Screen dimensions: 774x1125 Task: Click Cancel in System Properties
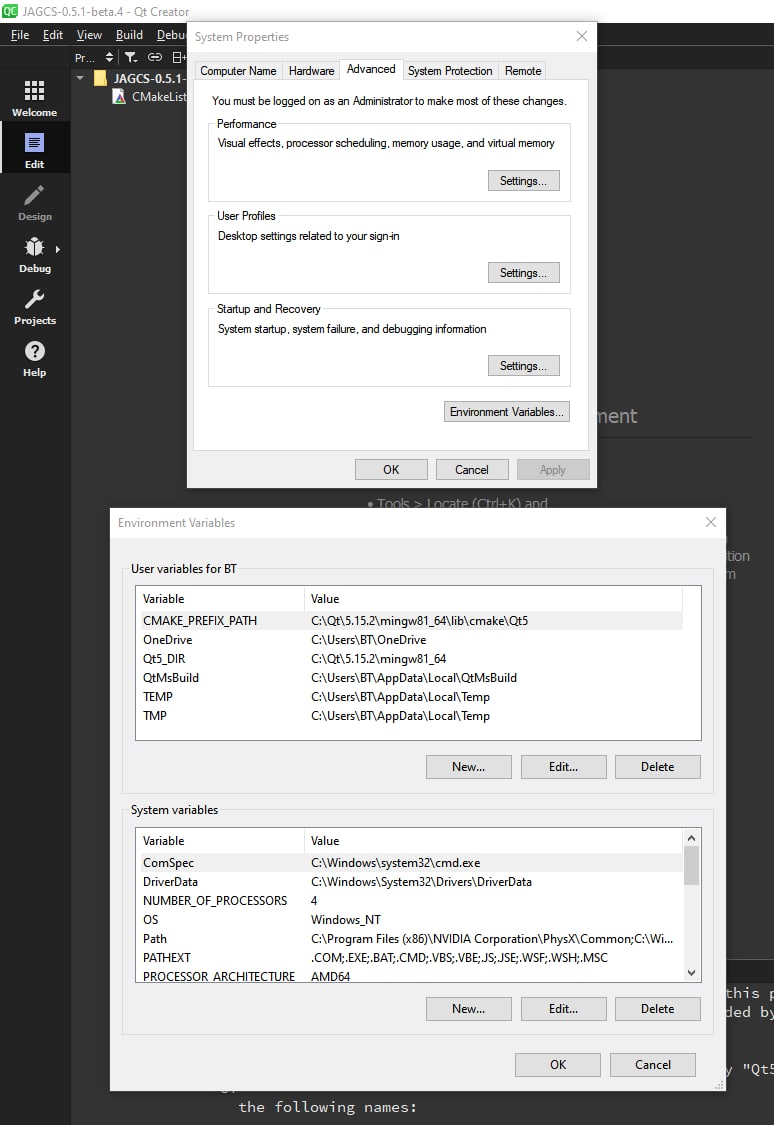[472, 470]
